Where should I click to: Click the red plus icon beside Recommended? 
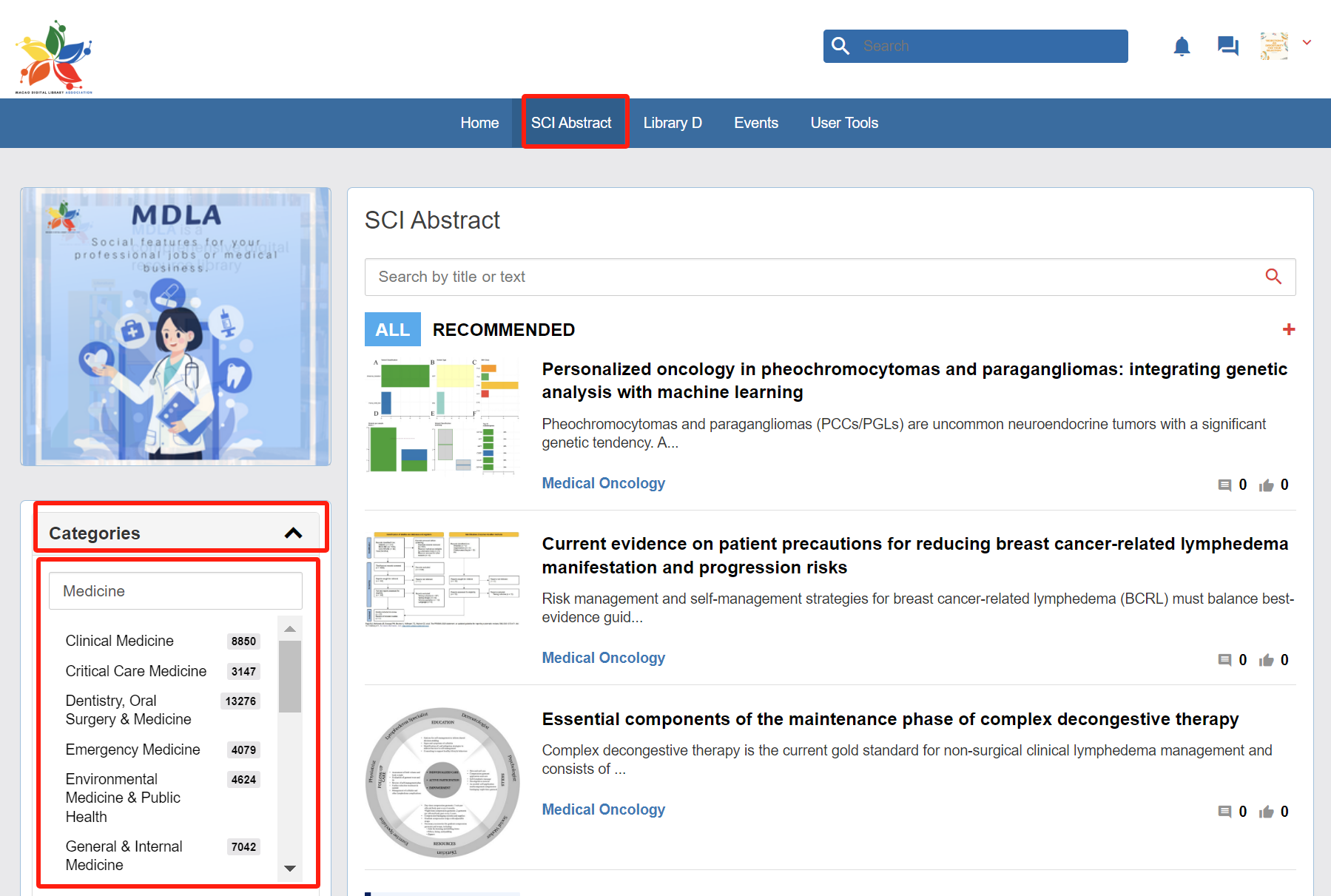1288,330
